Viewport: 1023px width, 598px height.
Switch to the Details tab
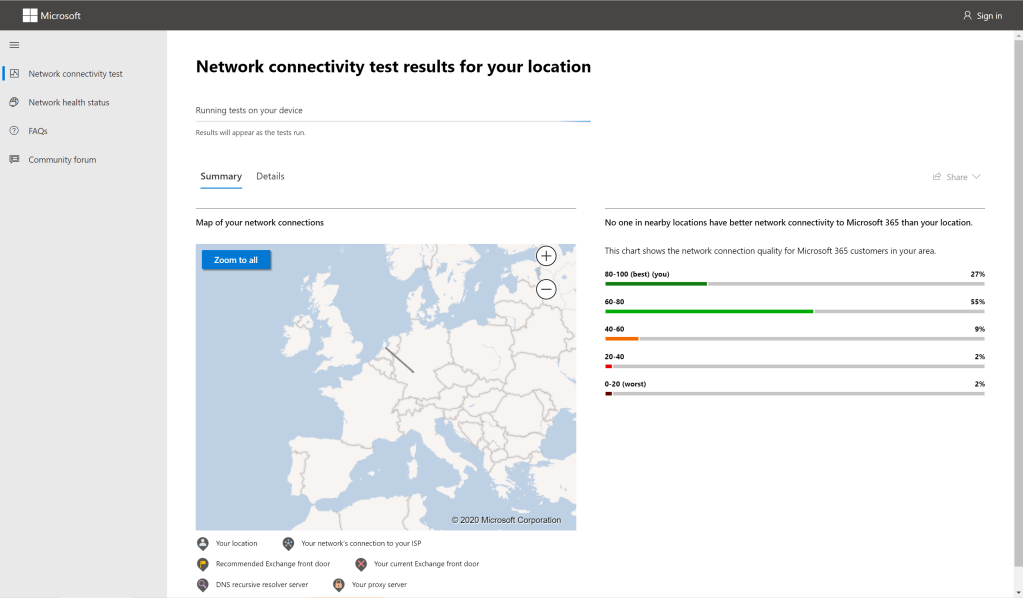[270, 176]
